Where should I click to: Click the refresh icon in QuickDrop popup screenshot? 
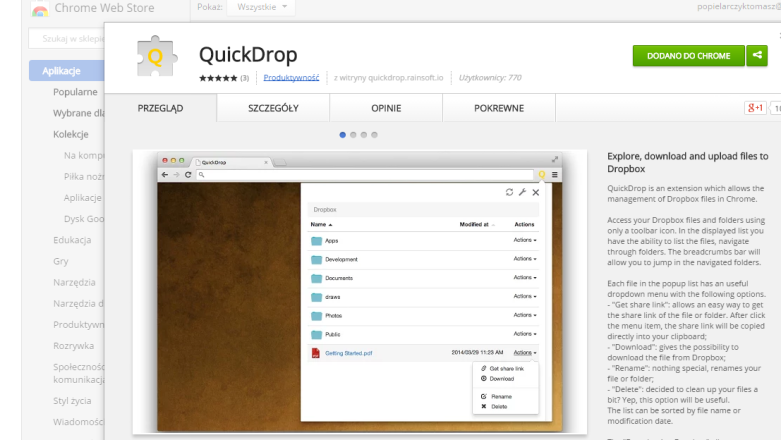point(509,192)
